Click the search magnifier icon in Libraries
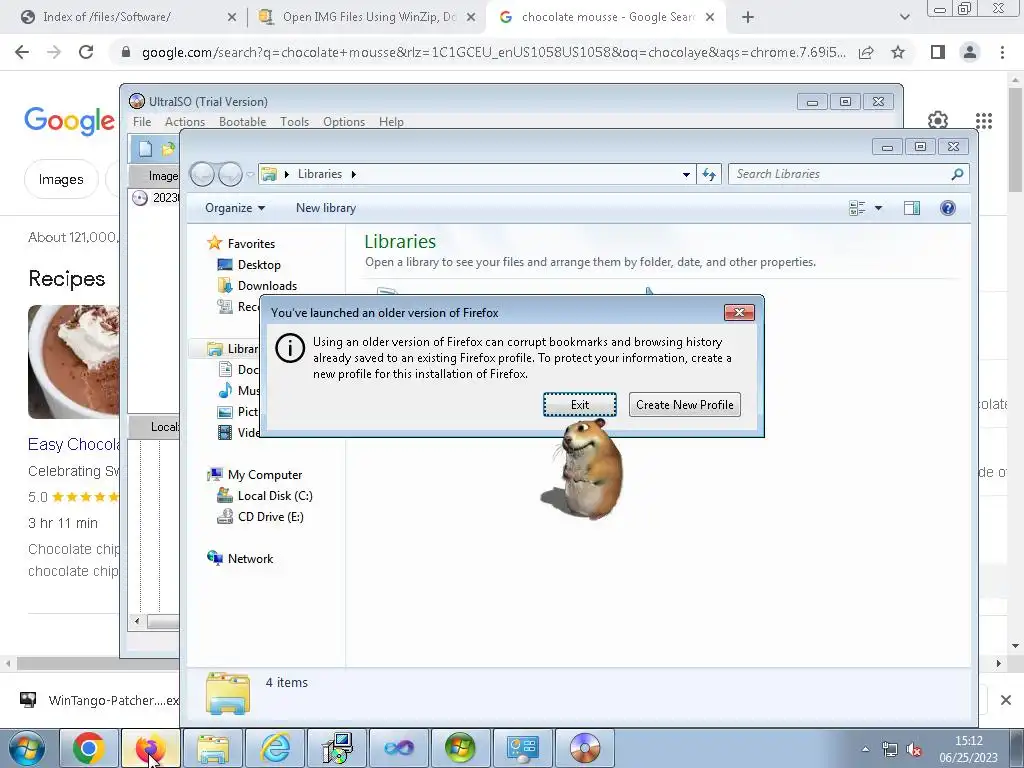This screenshot has height=768, width=1024. [x=957, y=174]
